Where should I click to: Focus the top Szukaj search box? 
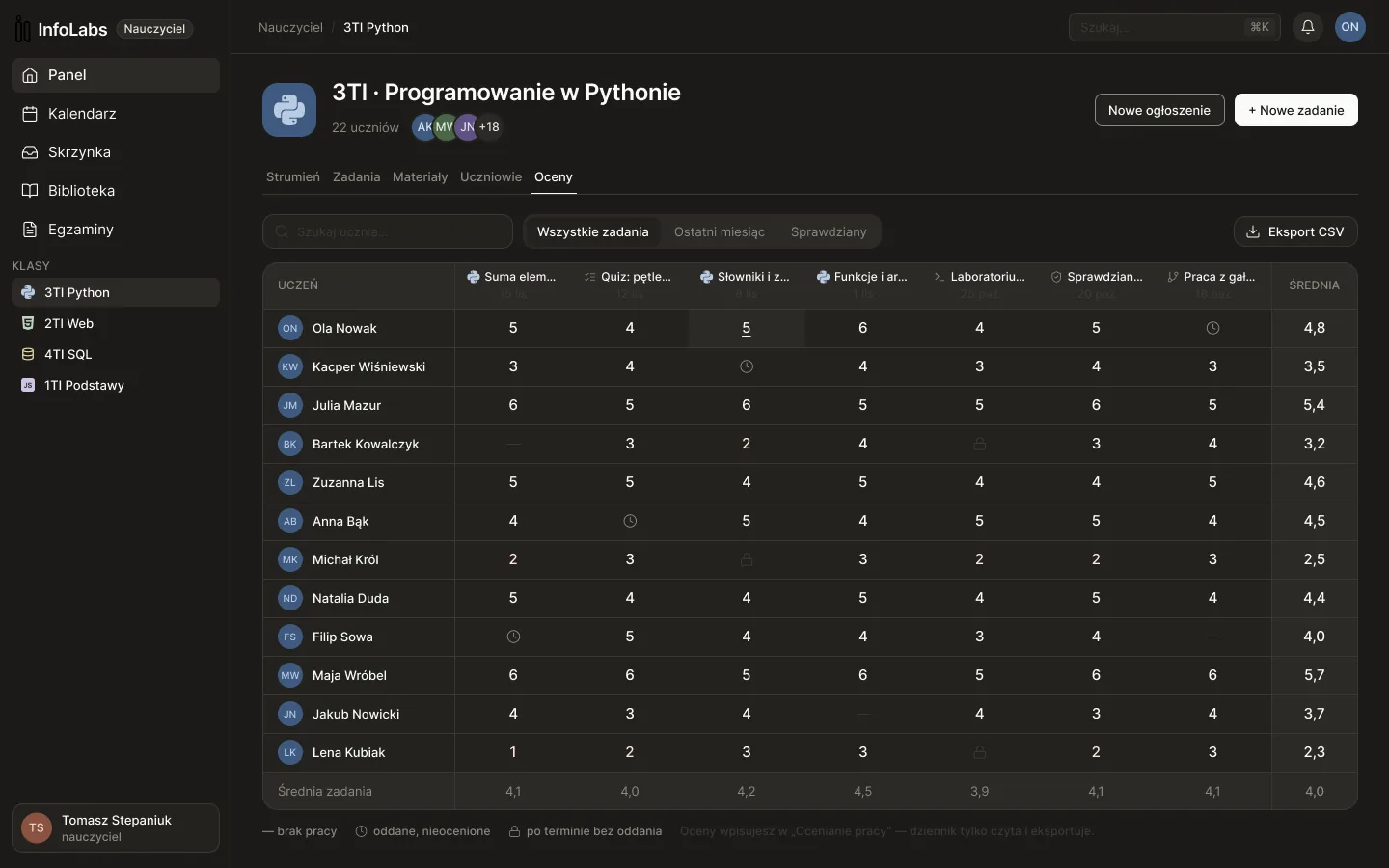[x=1175, y=27]
